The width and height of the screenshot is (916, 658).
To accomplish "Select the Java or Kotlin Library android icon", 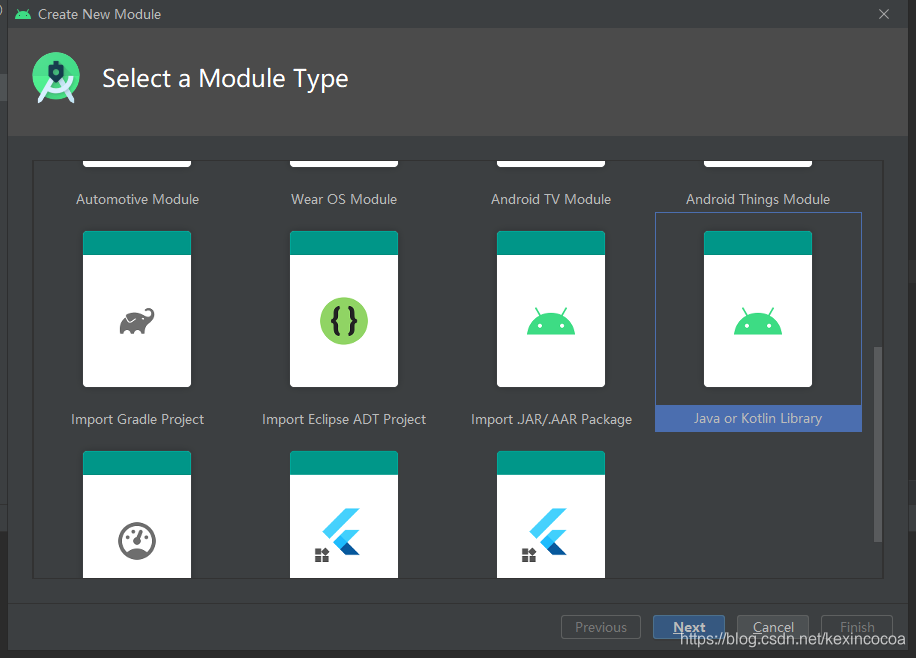I will tap(758, 321).
